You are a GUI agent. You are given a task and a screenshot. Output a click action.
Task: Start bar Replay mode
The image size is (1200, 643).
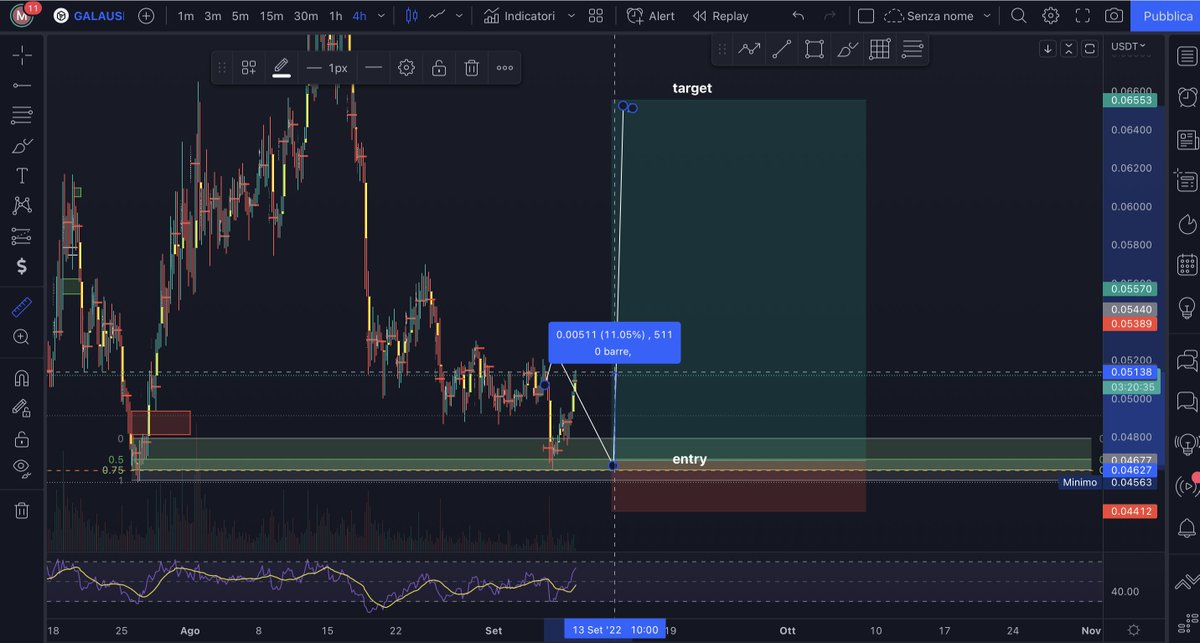(x=720, y=16)
